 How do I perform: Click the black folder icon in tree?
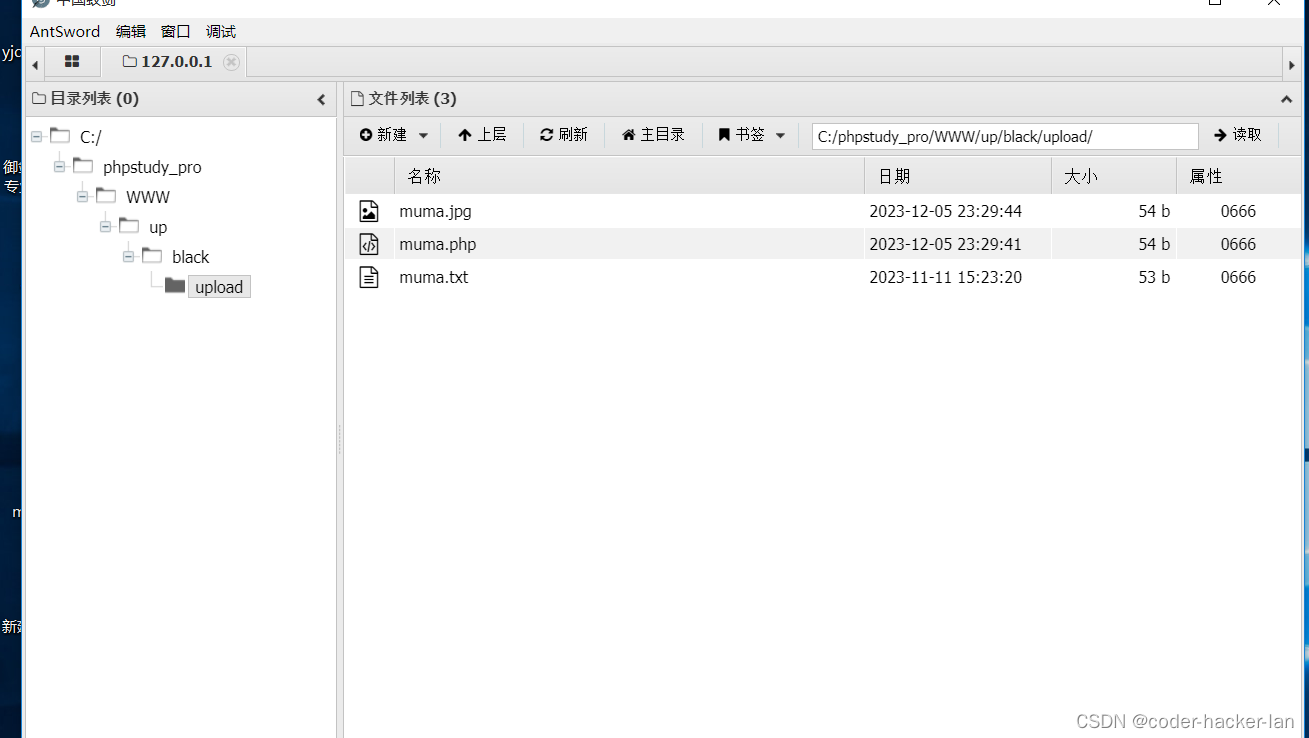coord(152,256)
